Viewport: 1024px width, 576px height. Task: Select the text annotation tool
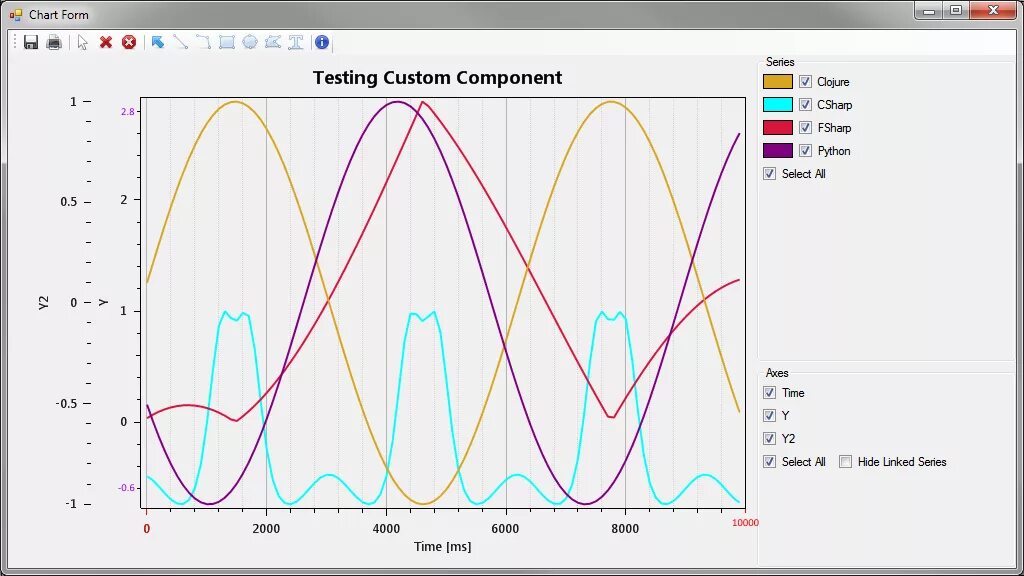[296, 42]
